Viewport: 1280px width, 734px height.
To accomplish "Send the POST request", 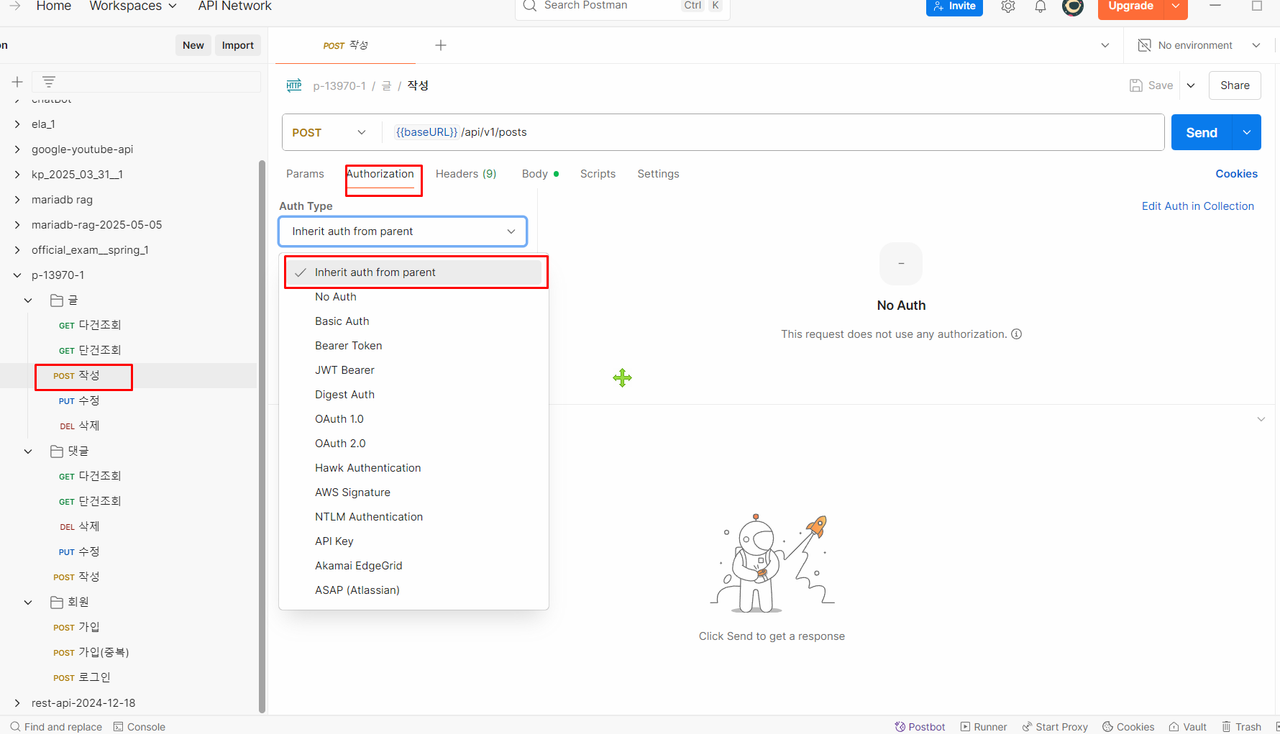I will [1202, 132].
